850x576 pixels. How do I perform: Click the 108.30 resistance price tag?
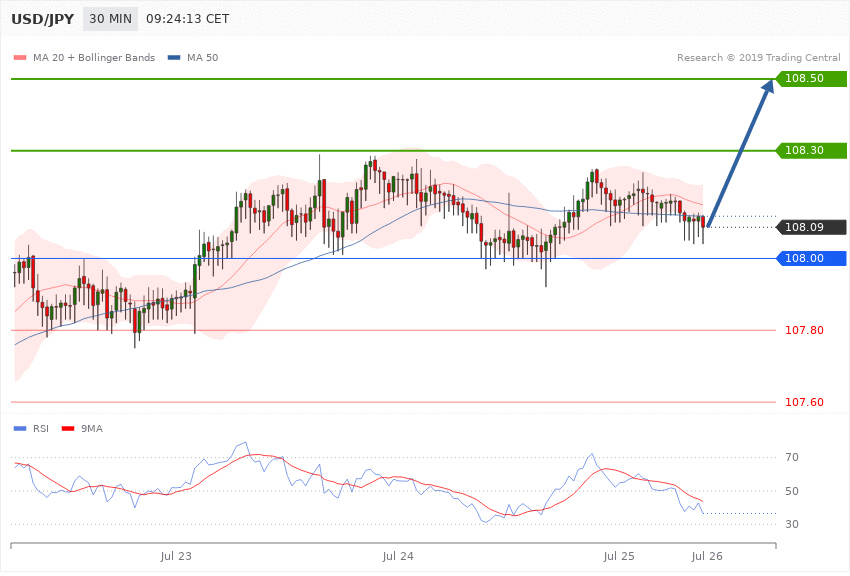click(x=811, y=150)
